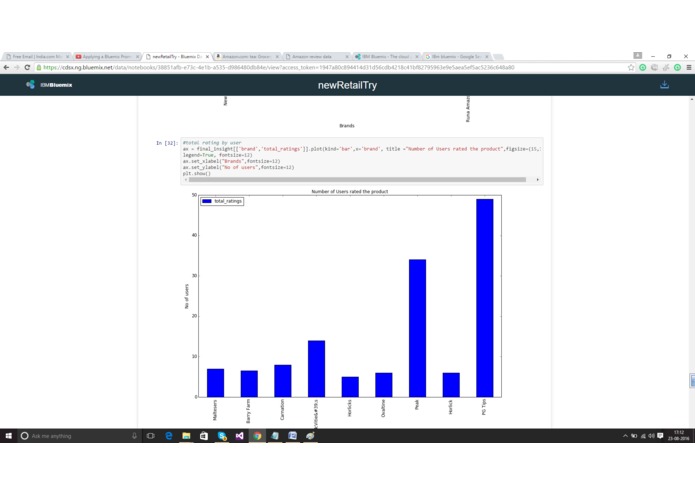The width and height of the screenshot is (695, 494).
Task: Open the Word icon on the taskbar
Action: pos(293,436)
